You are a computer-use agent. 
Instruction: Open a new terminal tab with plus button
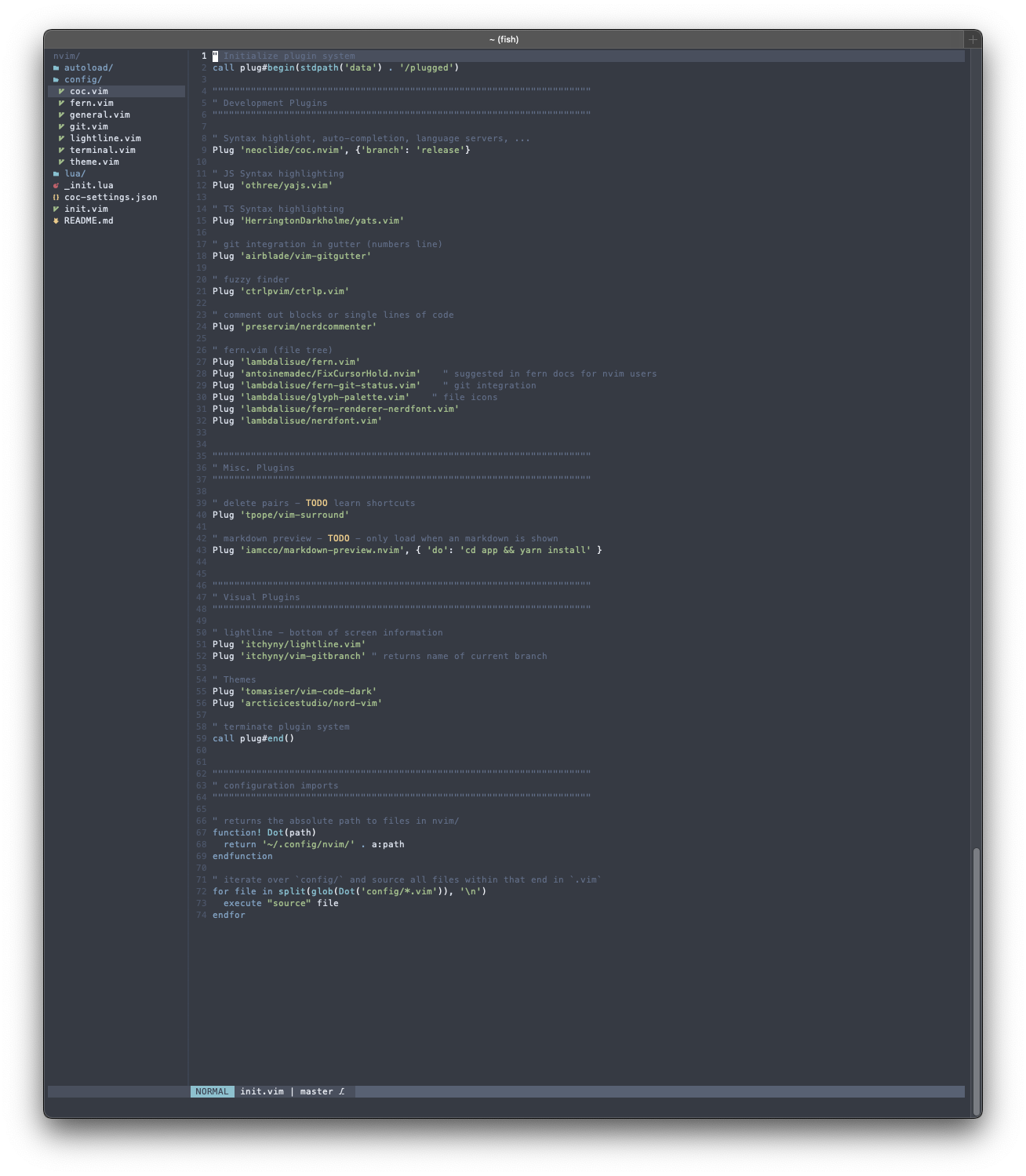point(973,39)
